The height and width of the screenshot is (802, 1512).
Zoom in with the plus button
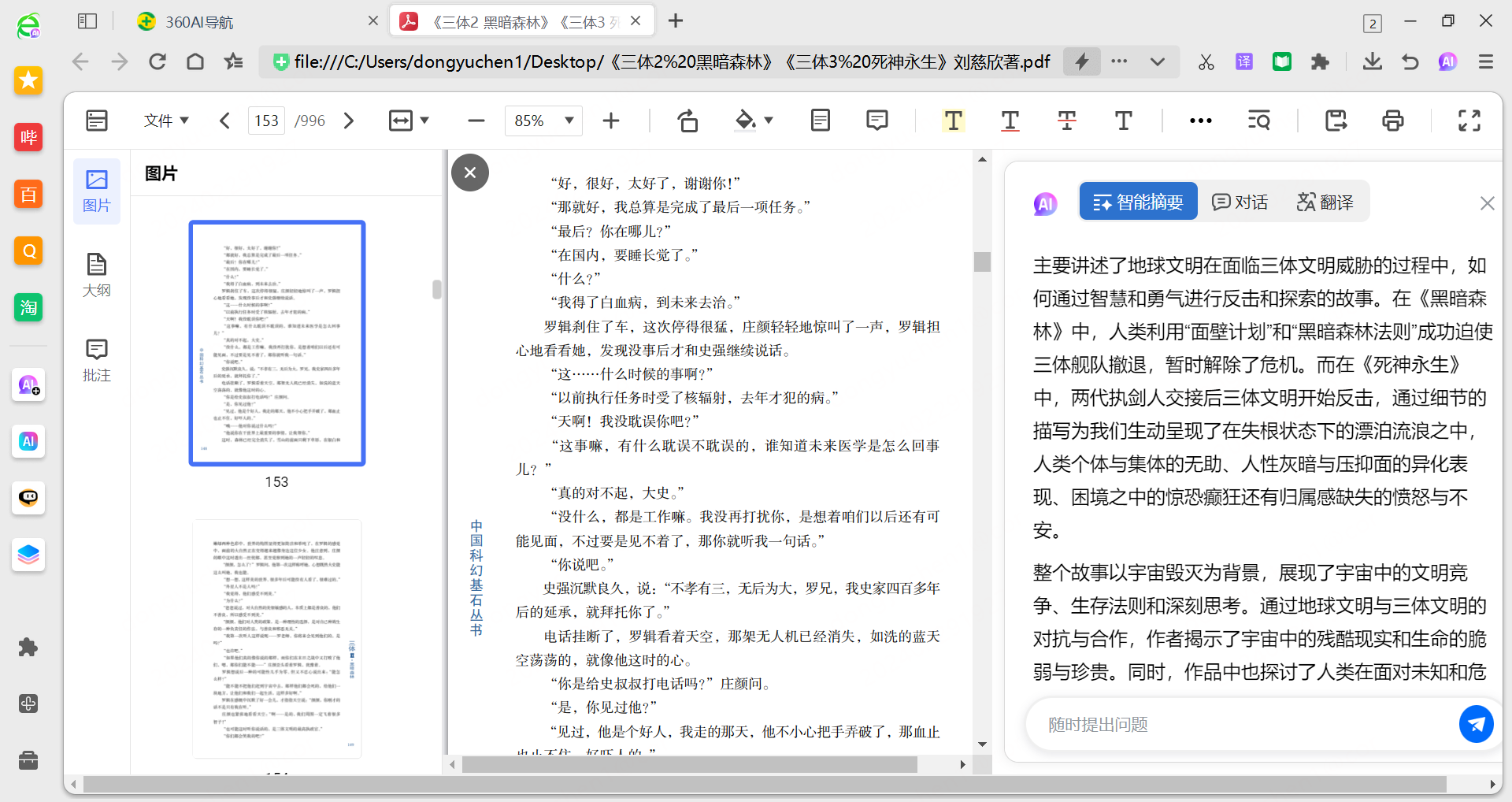click(x=611, y=121)
